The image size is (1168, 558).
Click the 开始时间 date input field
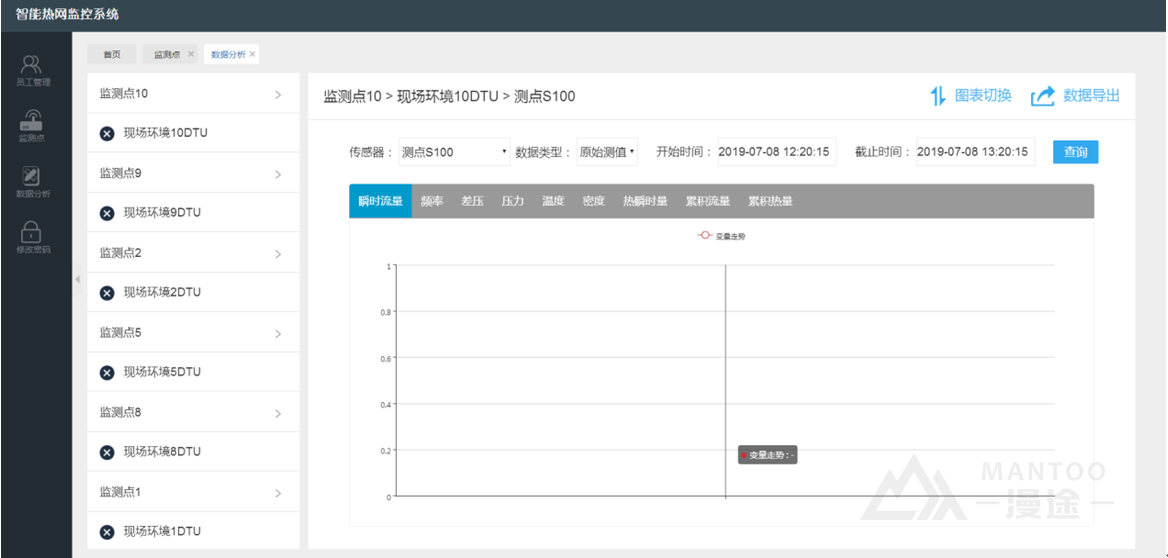click(x=776, y=152)
